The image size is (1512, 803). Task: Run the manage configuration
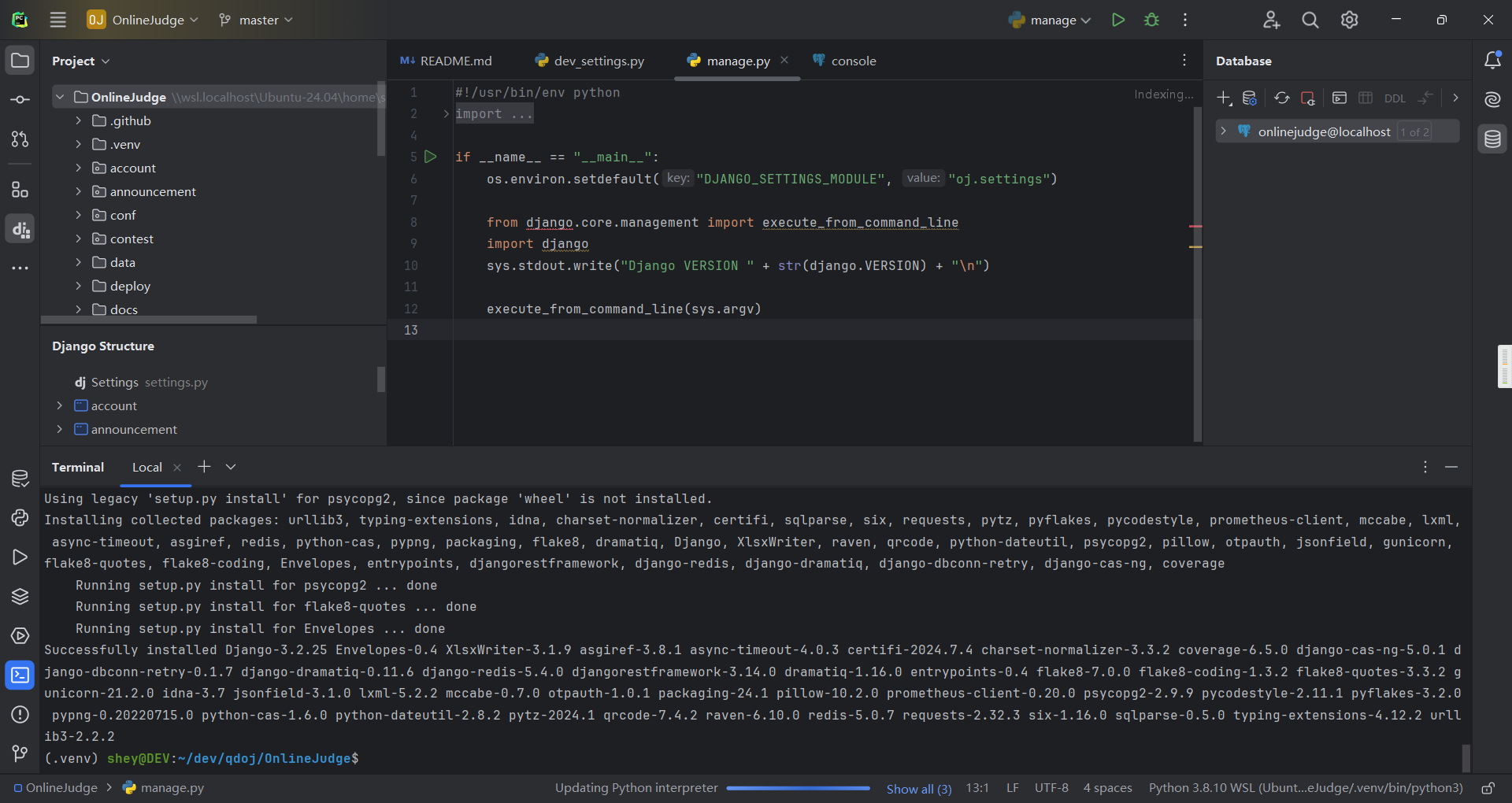click(1117, 20)
